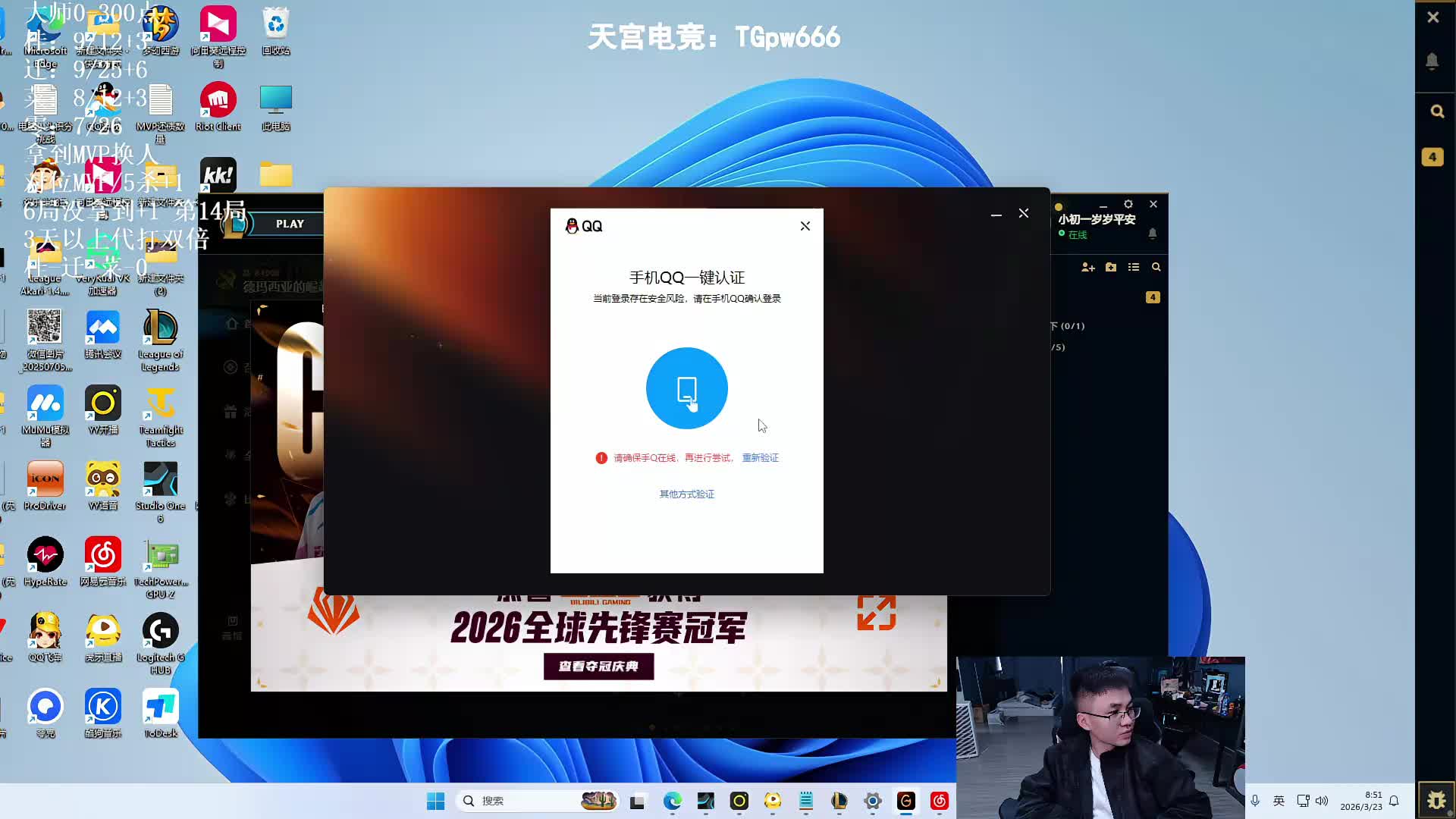
Task: Click the bell icon beside 在线 status
Action: click(x=1153, y=234)
